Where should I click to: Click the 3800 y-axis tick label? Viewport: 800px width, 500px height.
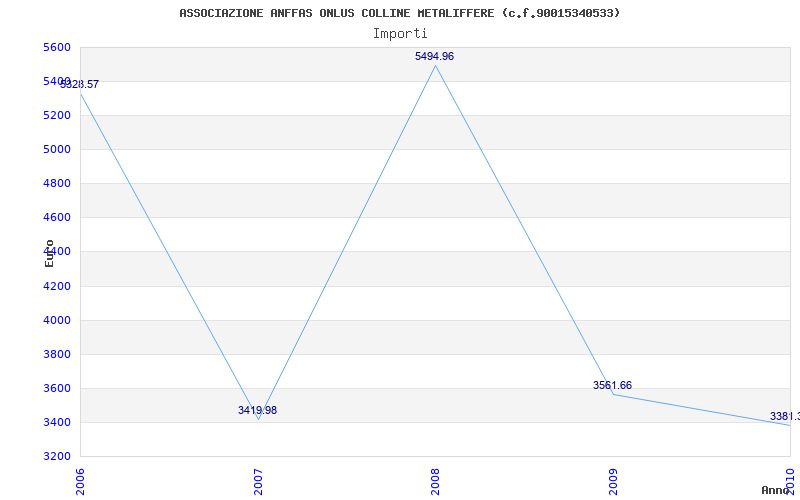pyautogui.click(x=57, y=354)
